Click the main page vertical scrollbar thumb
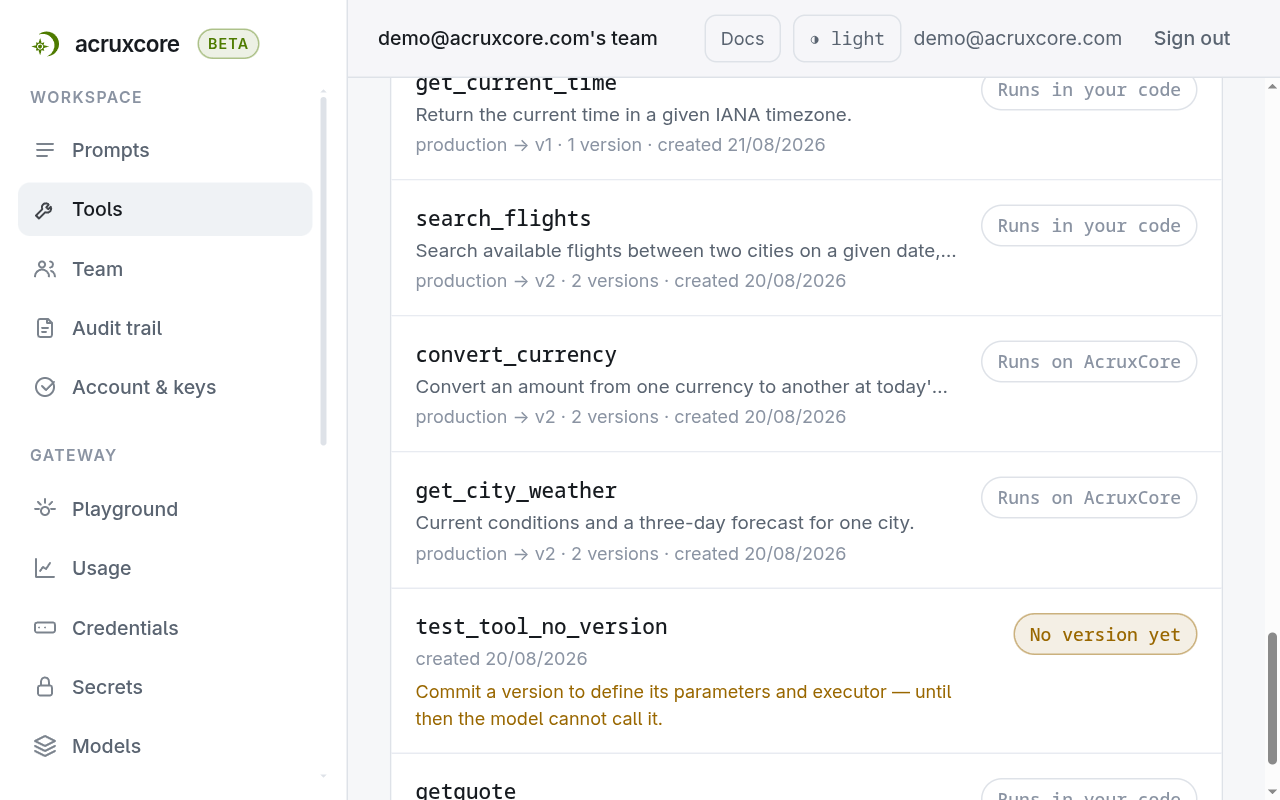 pyautogui.click(x=1272, y=698)
